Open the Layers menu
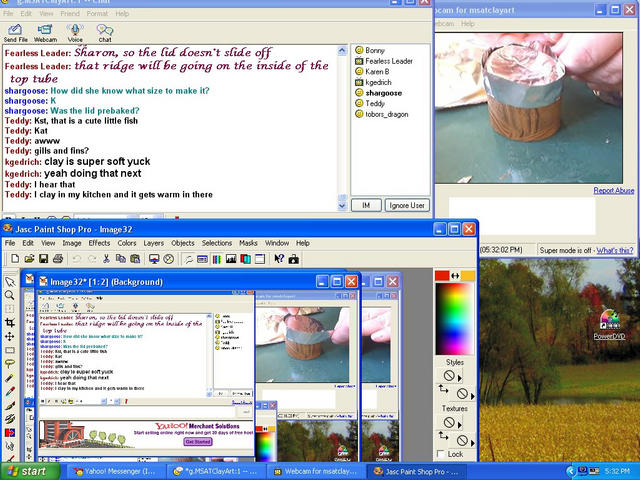Image resolution: width=640 pixels, height=480 pixels. 153,243
